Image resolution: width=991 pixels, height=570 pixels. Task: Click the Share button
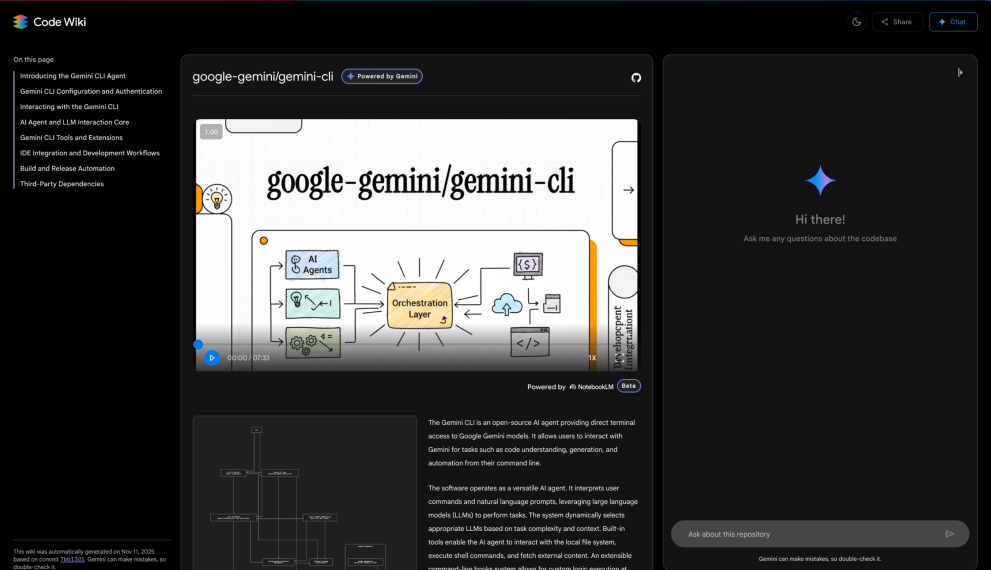pyautogui.click(x=897, y=21)
